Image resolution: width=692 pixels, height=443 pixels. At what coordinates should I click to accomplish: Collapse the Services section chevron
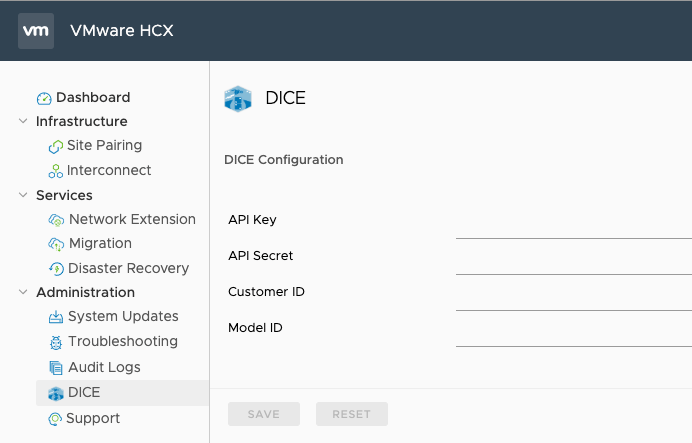click(24, 195)
